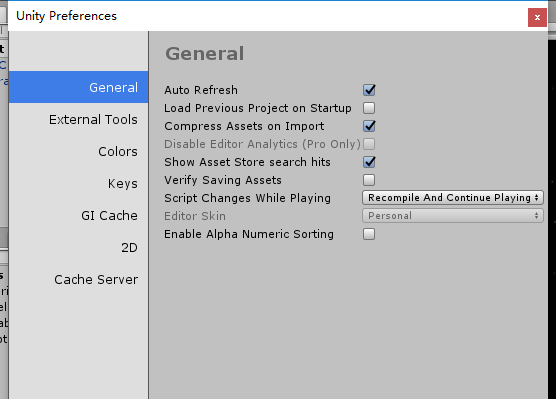Open the Editor Skin dropdown

(x=453, y=216)
